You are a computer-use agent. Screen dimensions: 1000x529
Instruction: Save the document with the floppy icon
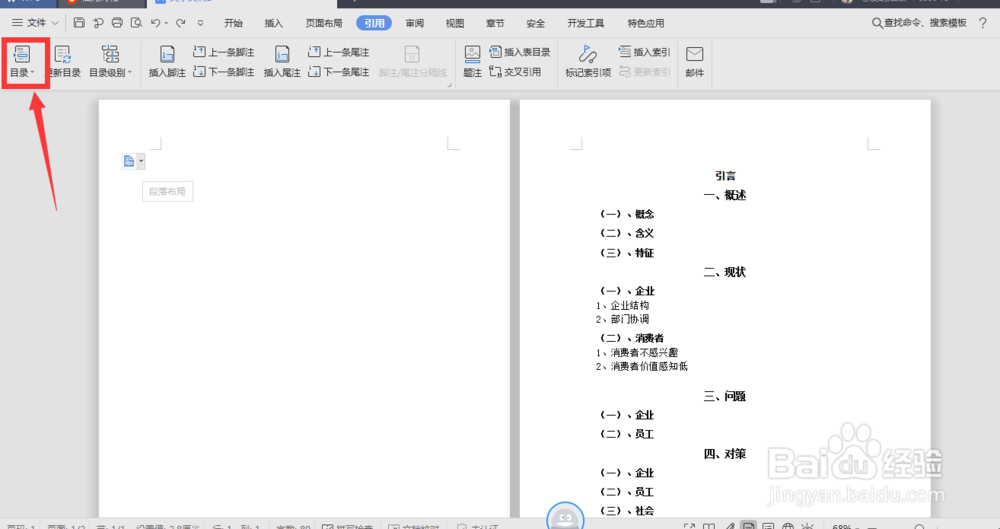(79, 23)
